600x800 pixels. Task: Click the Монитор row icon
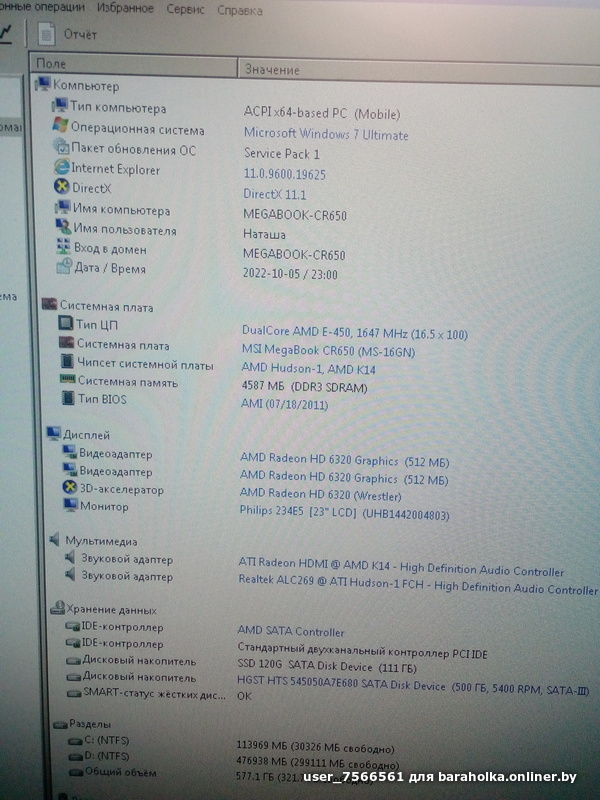click(x=70, y=505)
